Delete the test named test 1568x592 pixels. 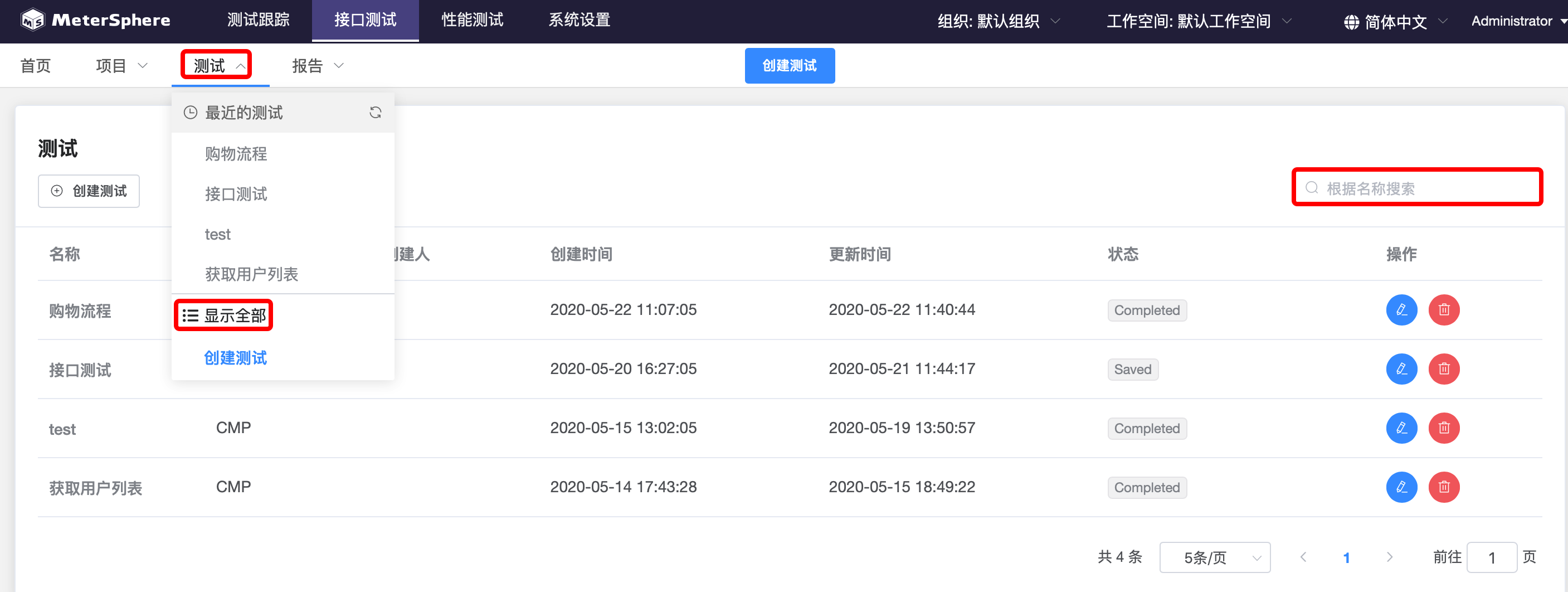coord(1443,428)
